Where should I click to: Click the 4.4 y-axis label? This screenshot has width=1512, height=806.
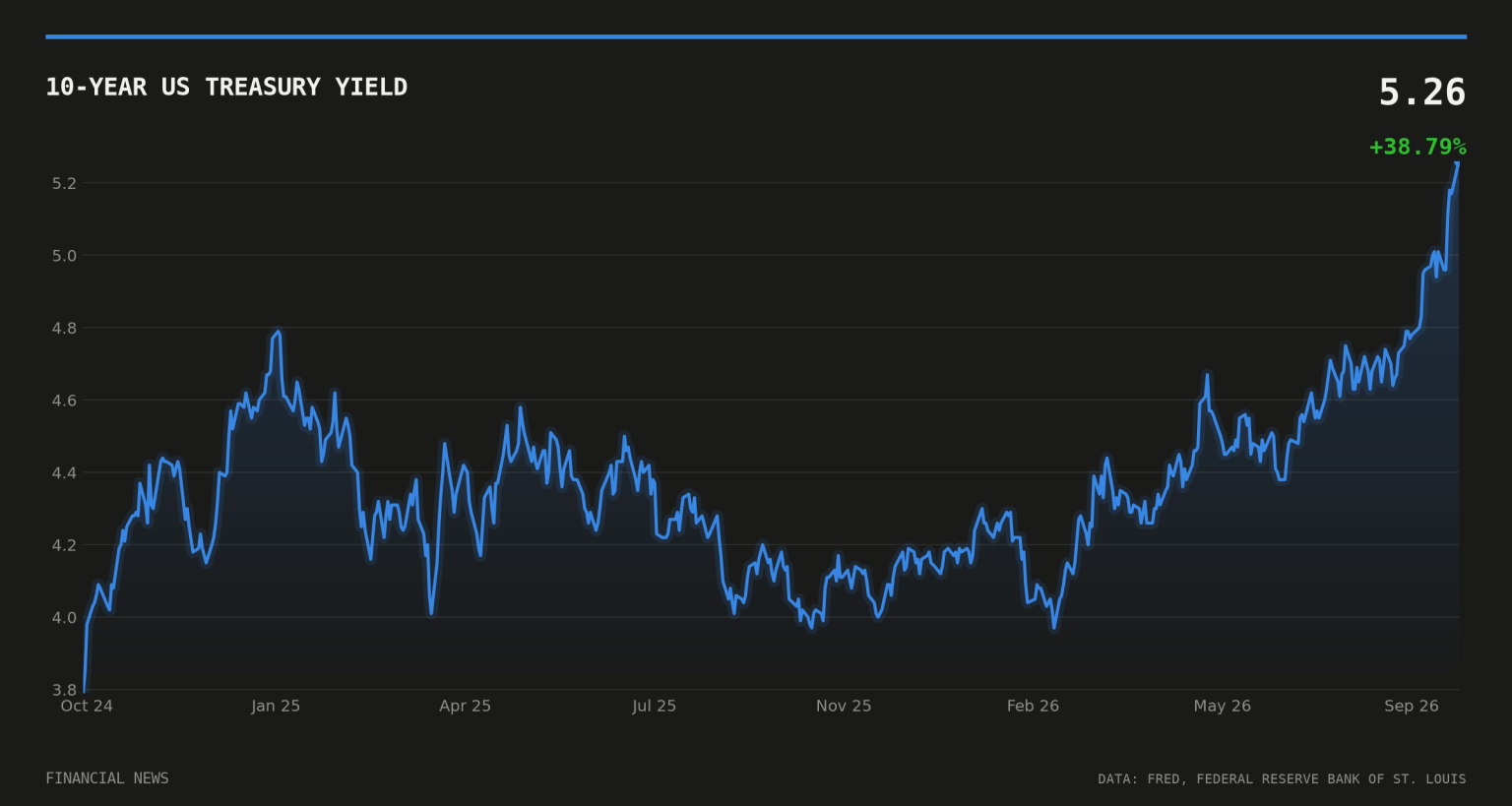(64, 472)
